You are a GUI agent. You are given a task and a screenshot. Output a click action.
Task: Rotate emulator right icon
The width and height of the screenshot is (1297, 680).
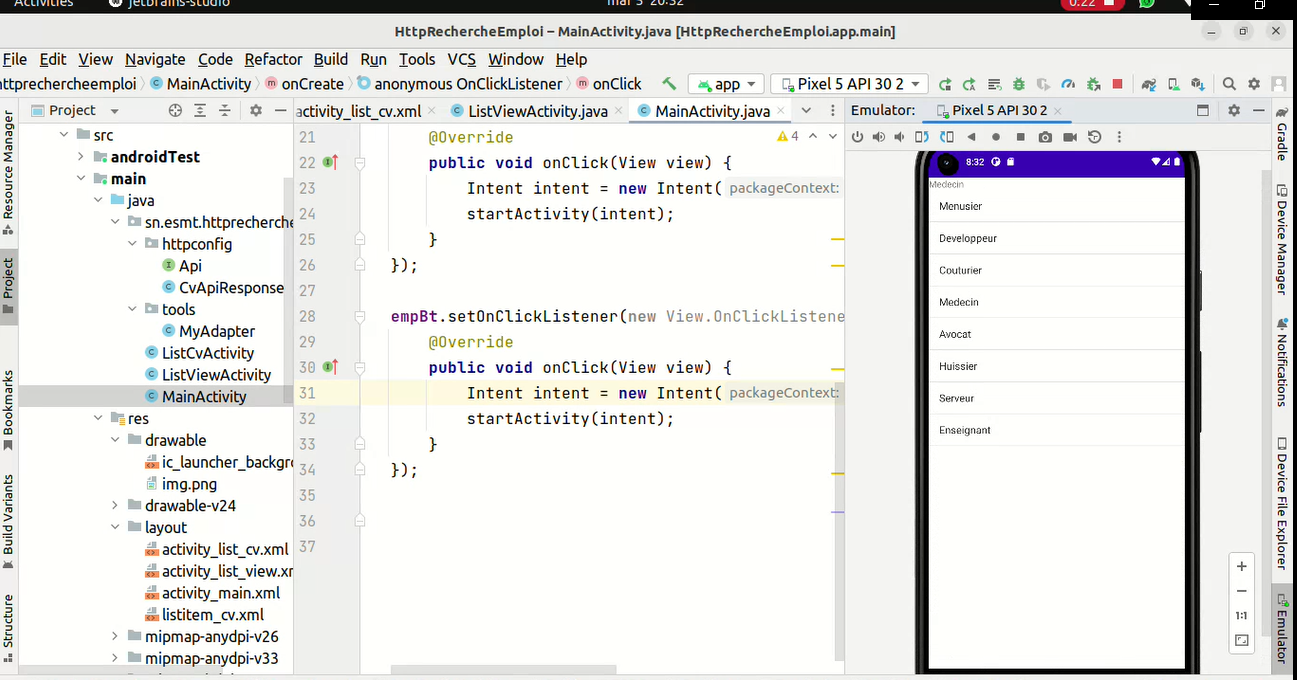click(947, 137)
